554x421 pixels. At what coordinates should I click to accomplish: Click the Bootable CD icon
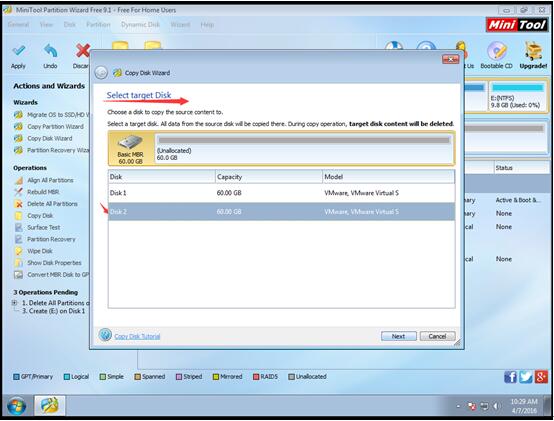click(x=496, y=51)
